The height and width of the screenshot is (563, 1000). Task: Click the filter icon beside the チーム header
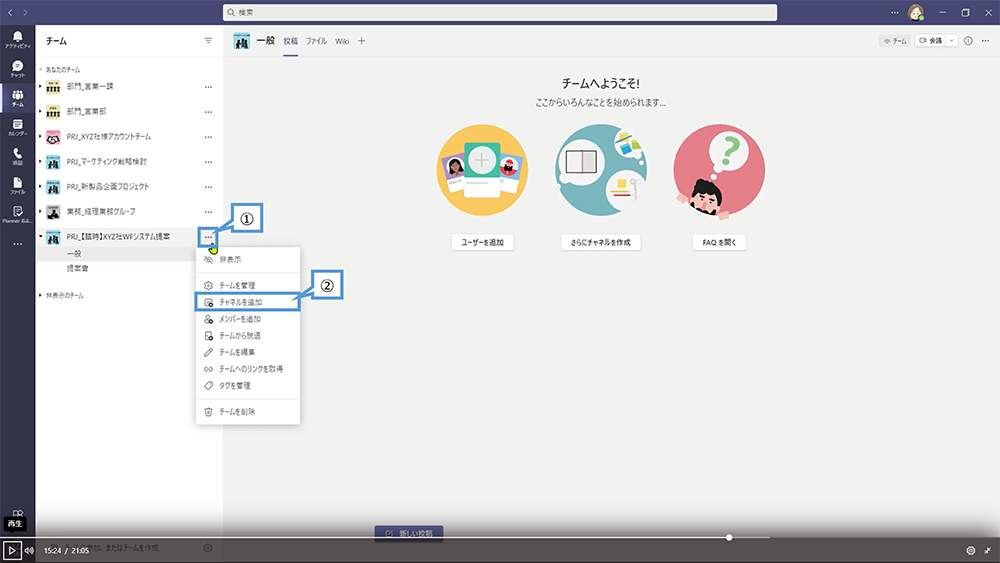coord(208,41)
